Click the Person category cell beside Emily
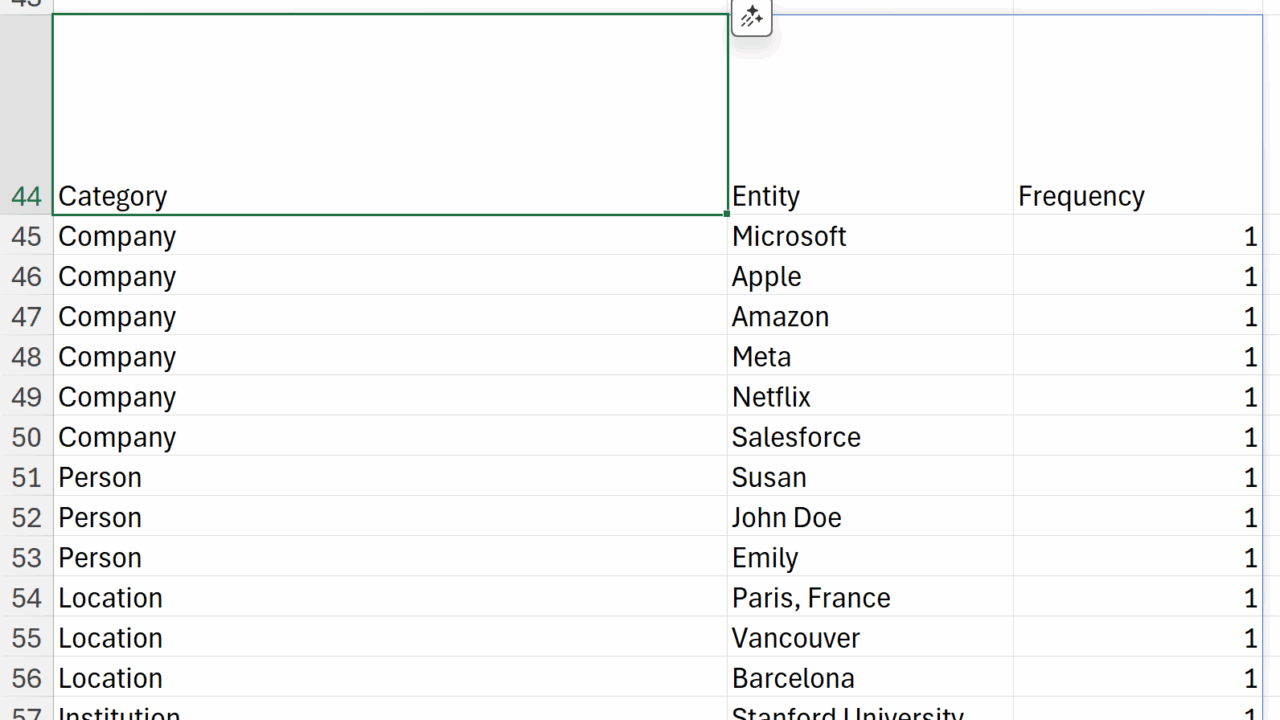The height and width of the screenshot is (720, 1280). [390, 557]
